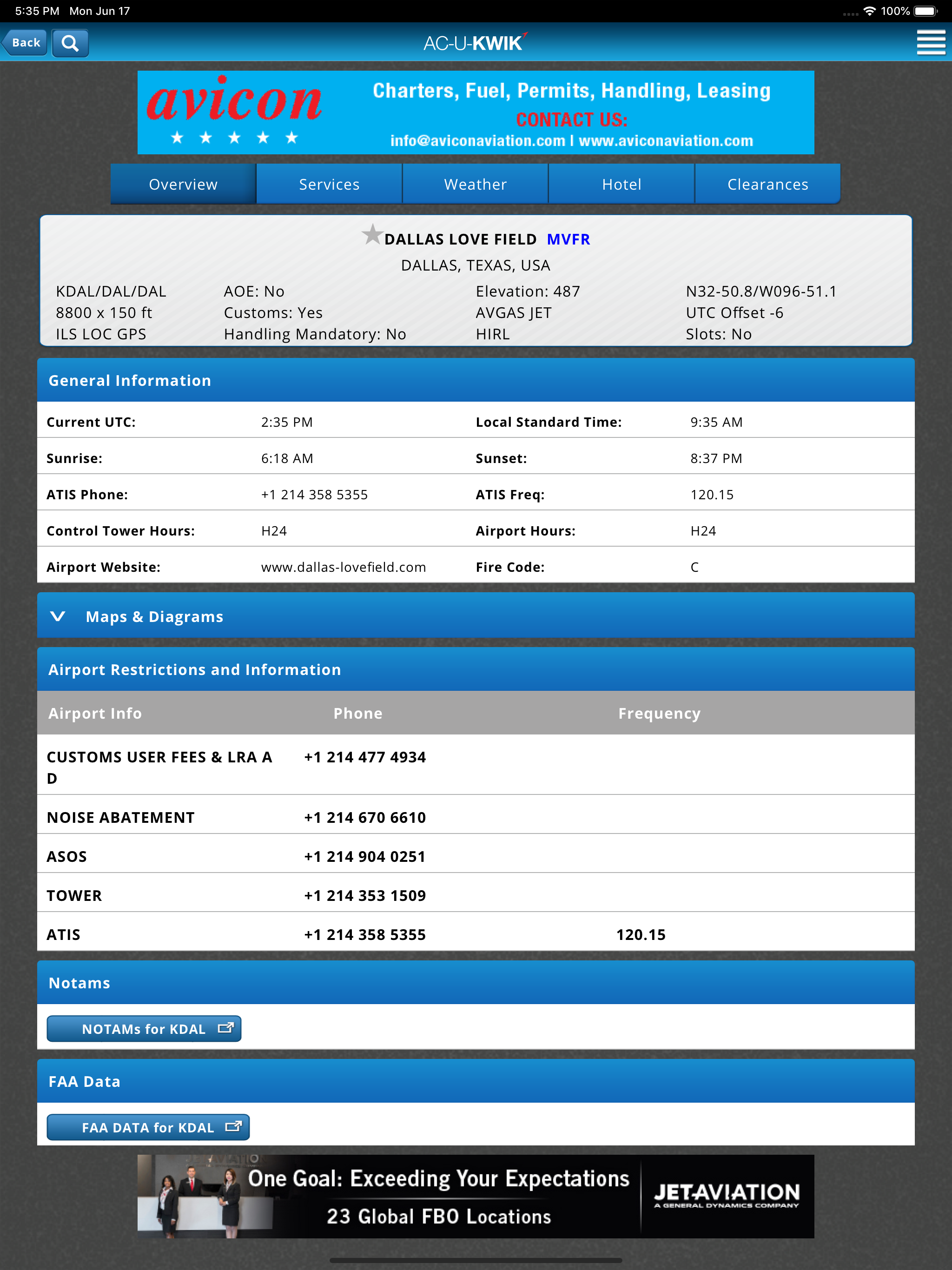Tap the Wi-Fi status icon
The image size is (952, 1270).
(869, 11)
